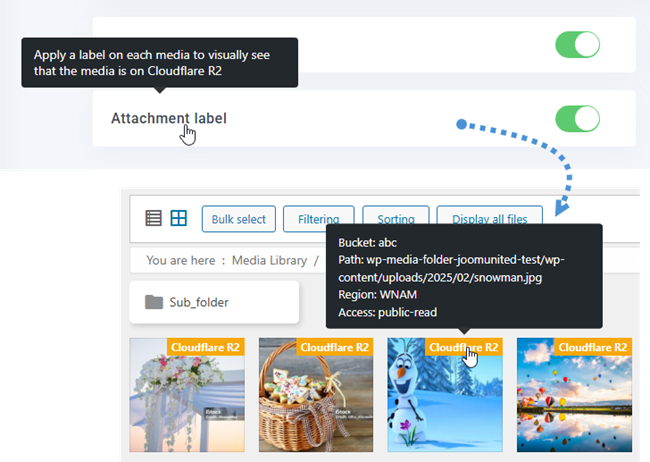Screen dimensions: 650x462
Task: Click Cloudflare R2 badge on wedding flowers image
Action: 207,347
